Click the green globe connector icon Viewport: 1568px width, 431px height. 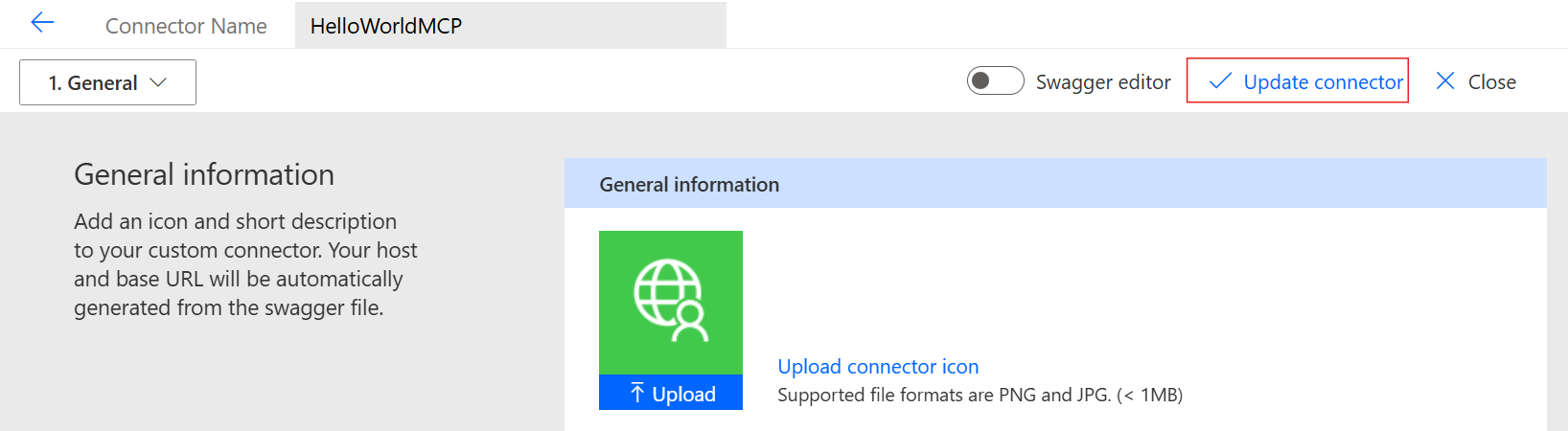(671, 302)
